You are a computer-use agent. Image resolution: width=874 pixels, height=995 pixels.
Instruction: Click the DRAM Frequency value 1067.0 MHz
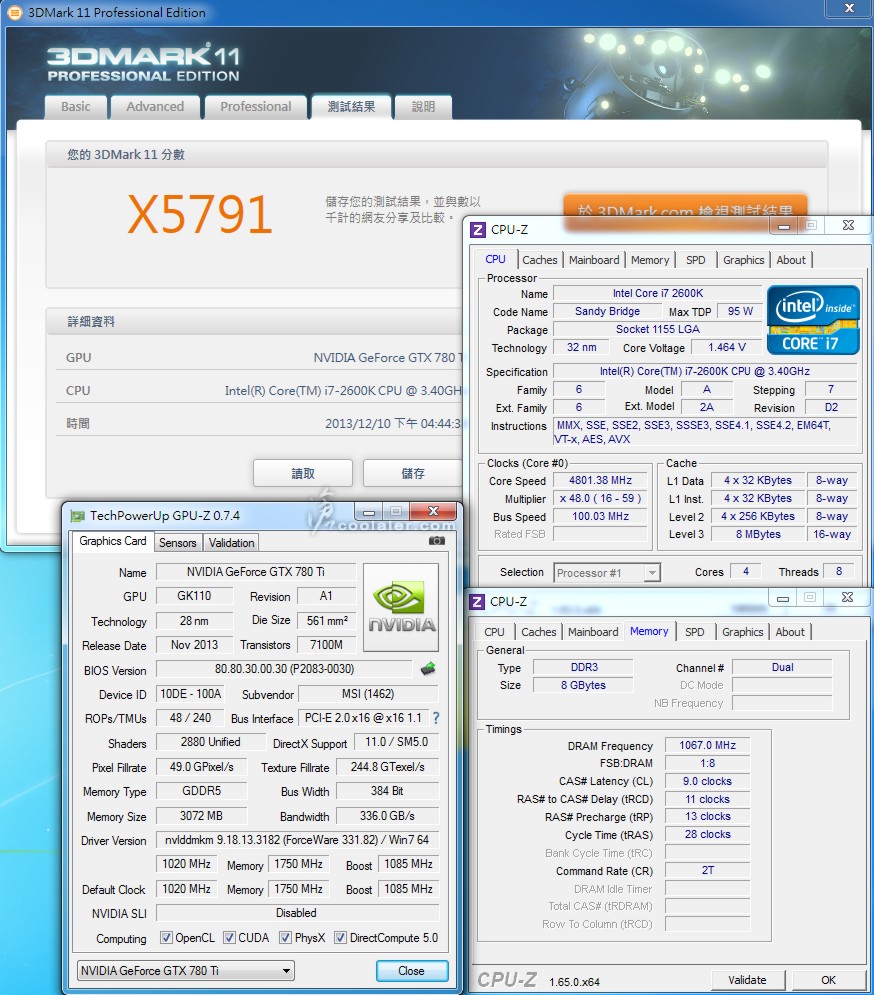click(708, 745)
